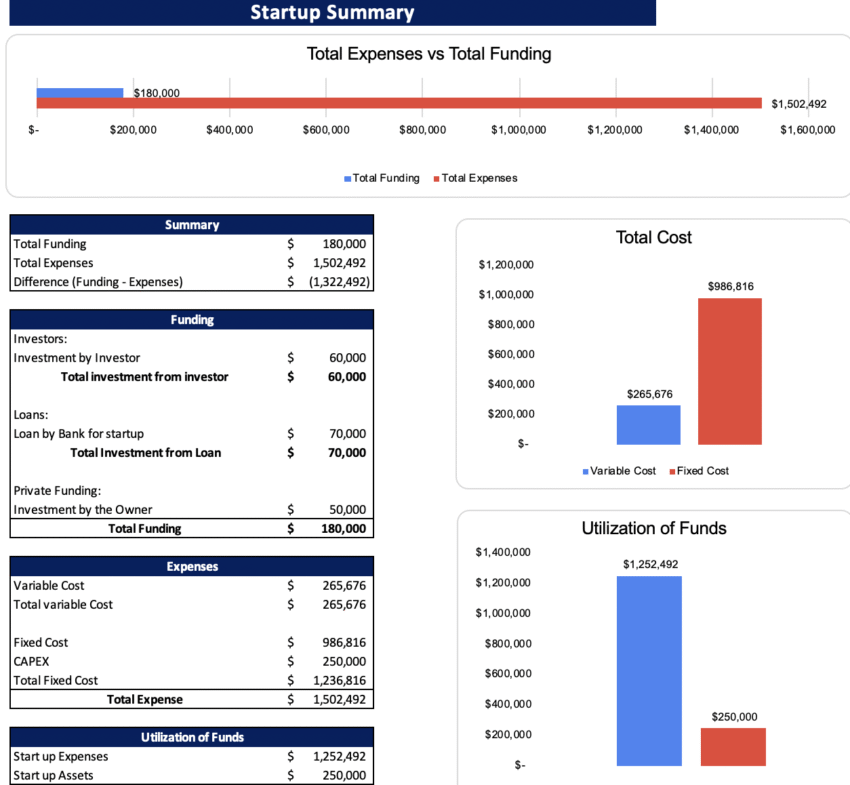Click the blue Utilization of Funds bar
The height and width of the screenshot is (785, 850).
coord(650,670)
